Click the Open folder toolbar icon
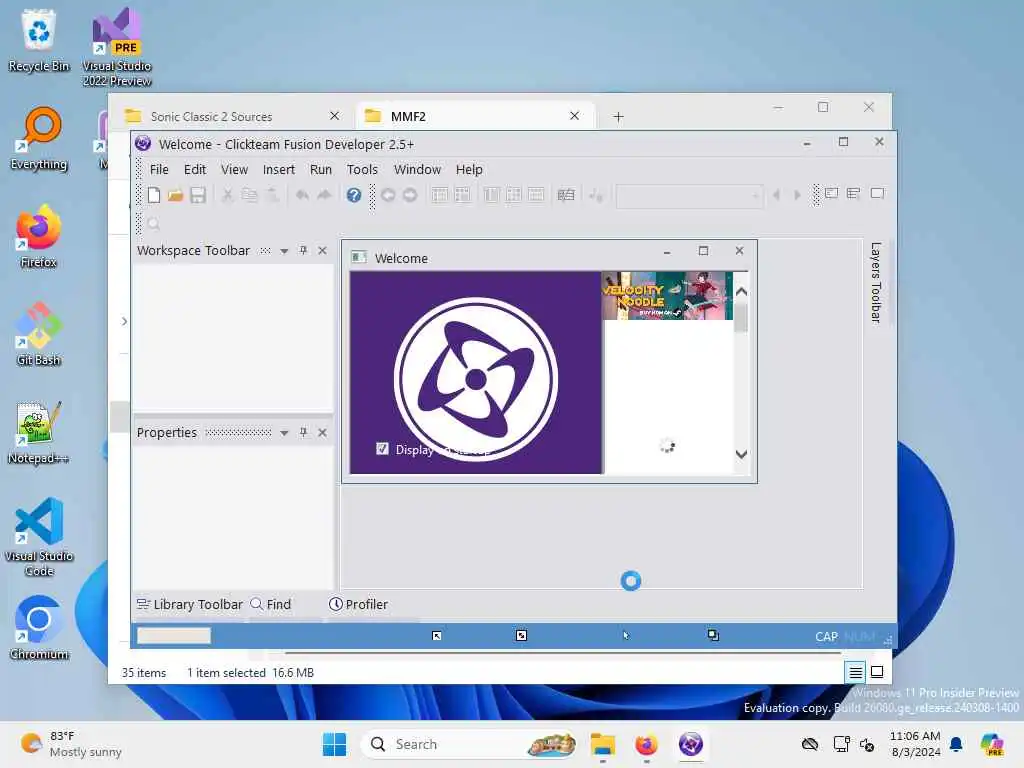 point(175,195)
